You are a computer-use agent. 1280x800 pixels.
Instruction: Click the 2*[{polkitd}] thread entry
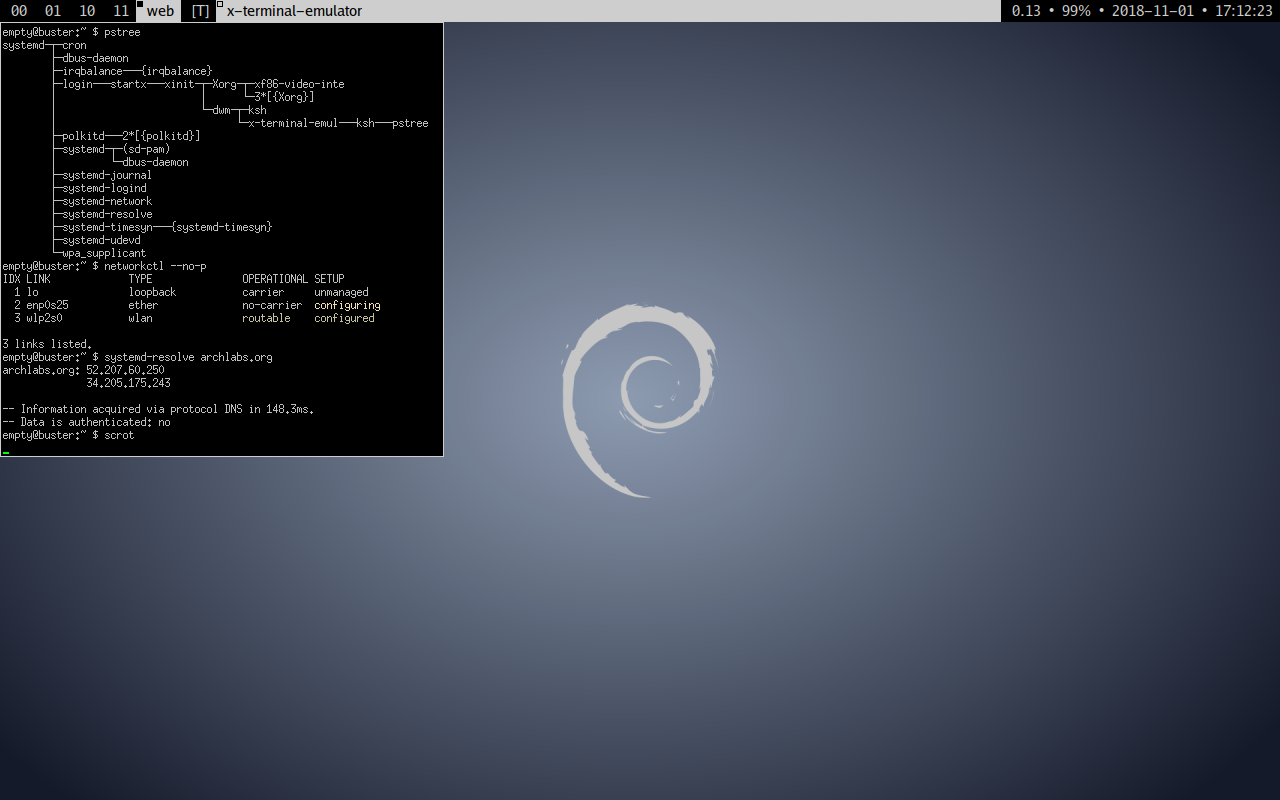point(161,136)
